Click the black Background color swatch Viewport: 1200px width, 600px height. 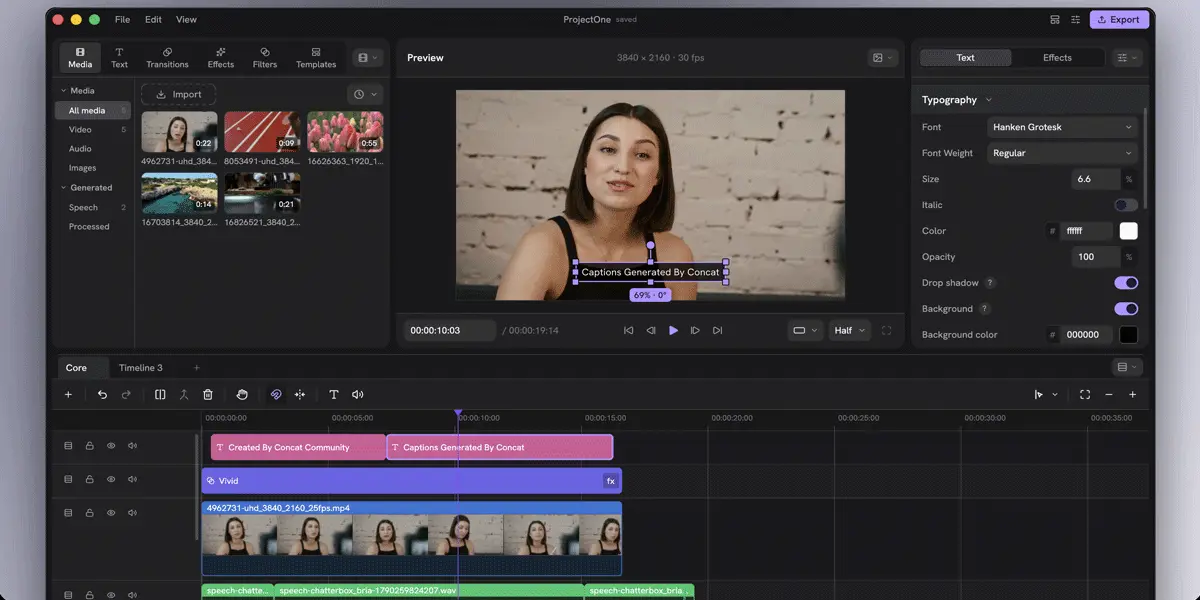click(x=1128, y=335)
